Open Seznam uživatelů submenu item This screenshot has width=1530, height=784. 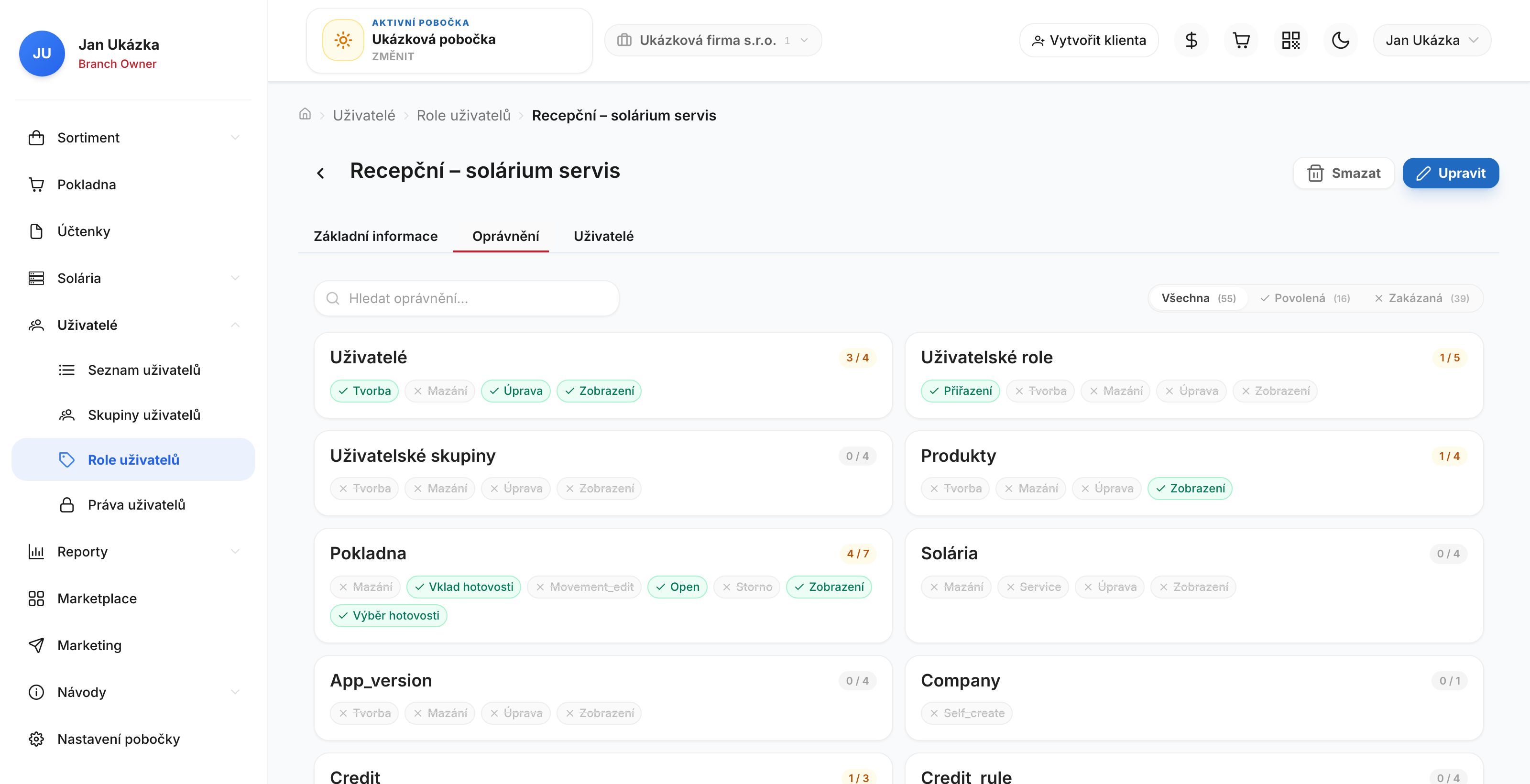coord(133,370)
